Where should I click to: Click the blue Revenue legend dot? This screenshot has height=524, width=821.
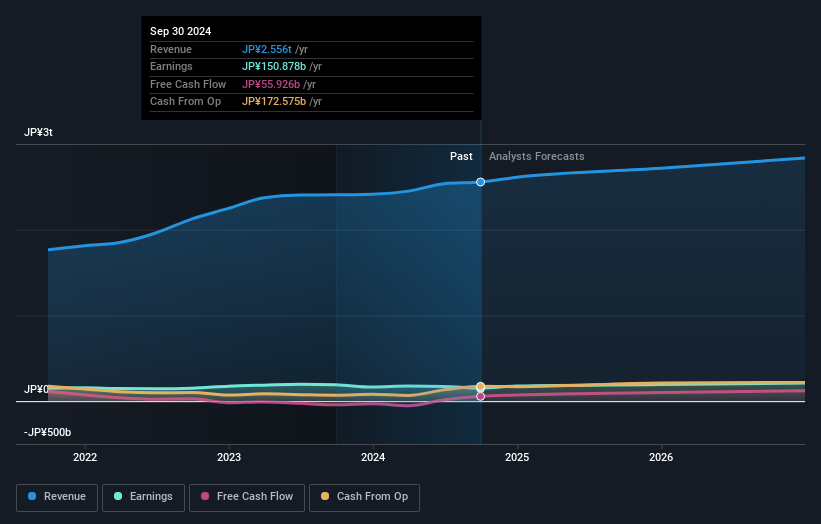[x=32, y=496]
